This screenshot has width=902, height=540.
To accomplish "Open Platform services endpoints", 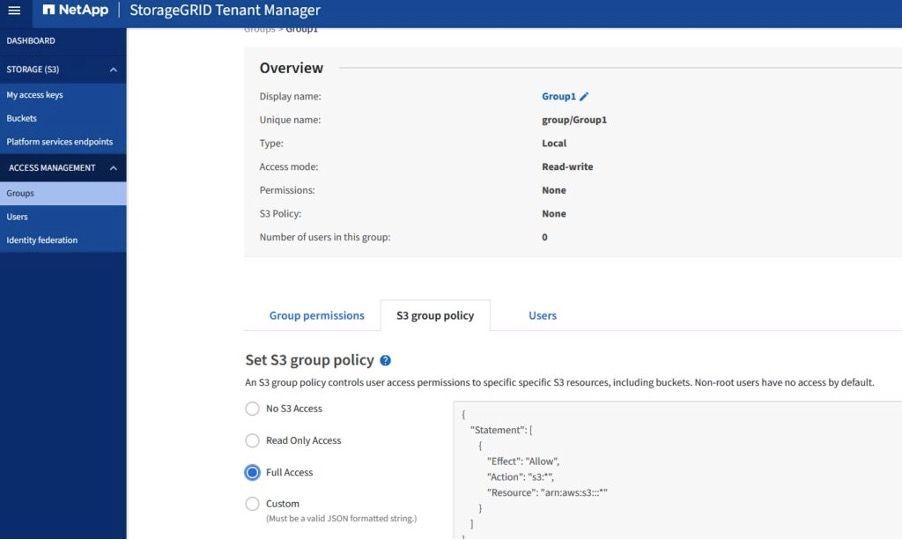I will point(59,142).
